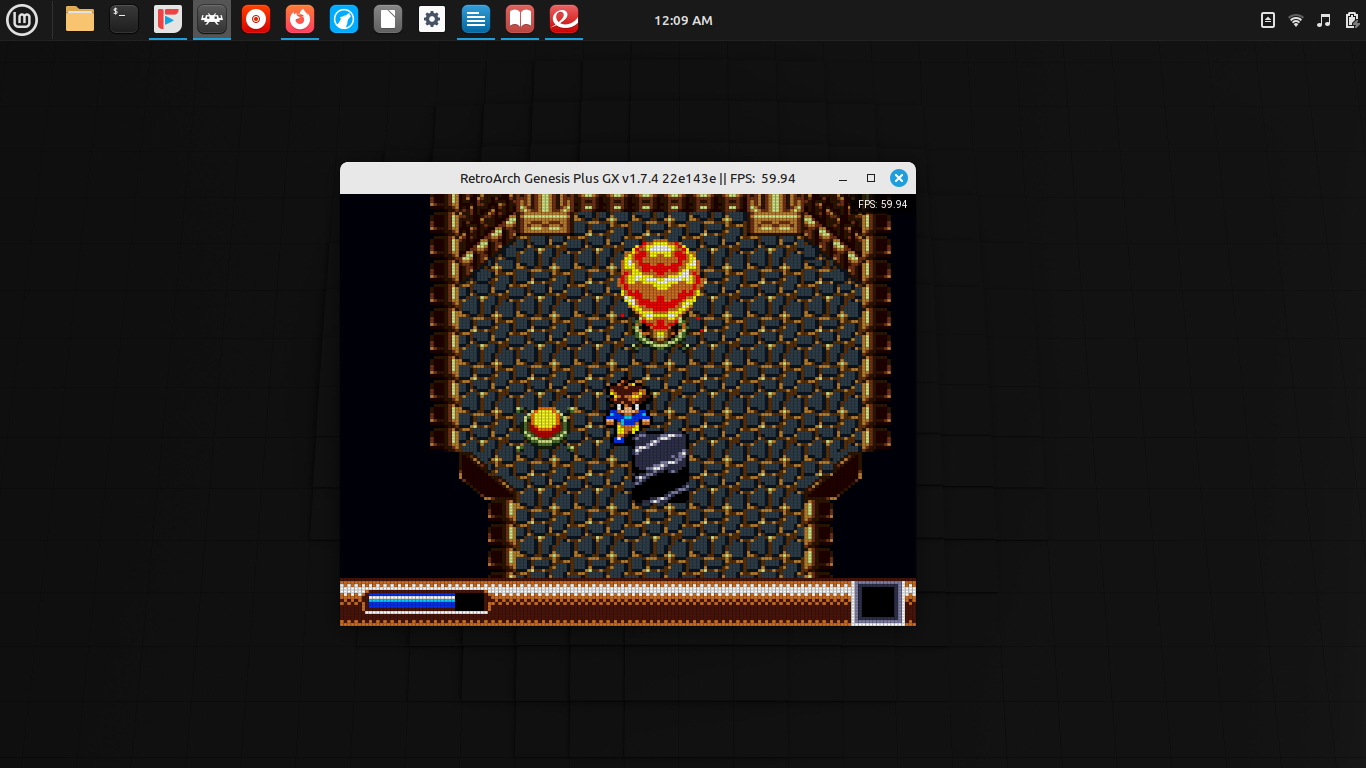Screen dimensions: 1366x768
Task: Switch to the red cursive e app
Action: (564, 19)
